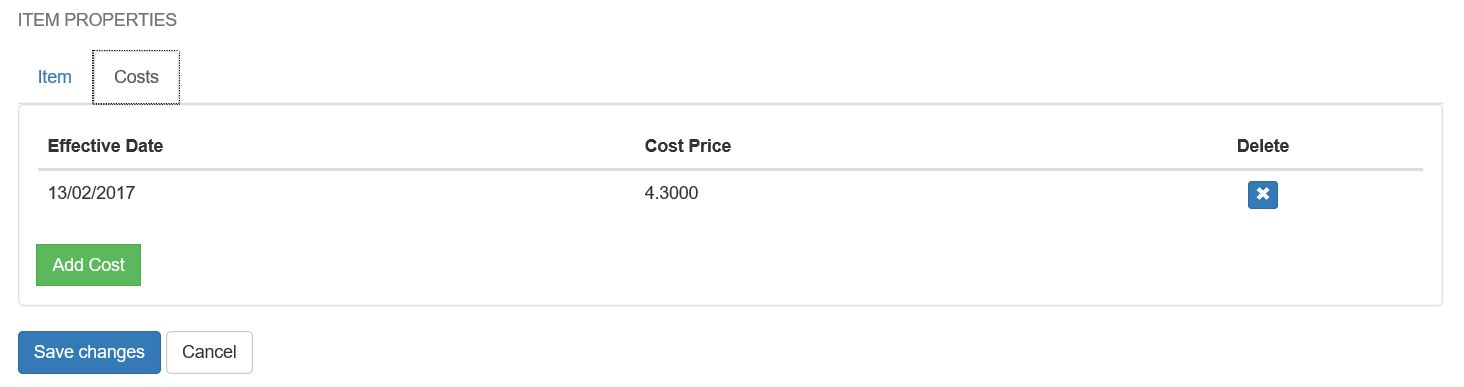Click the Delete column header

[x=1263, y=146]
